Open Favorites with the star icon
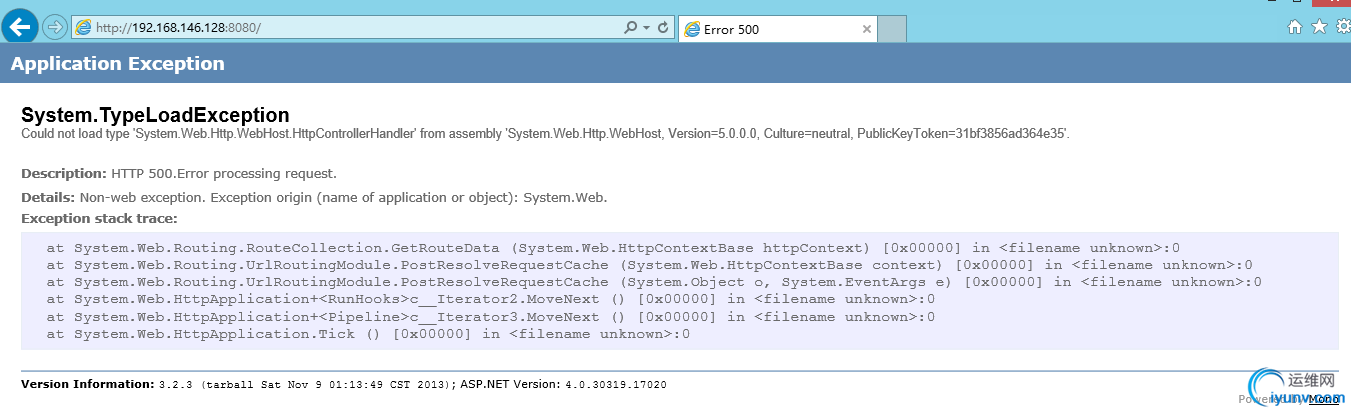Viewport: 1351px width, 414px height. [x=1319, y=26]
